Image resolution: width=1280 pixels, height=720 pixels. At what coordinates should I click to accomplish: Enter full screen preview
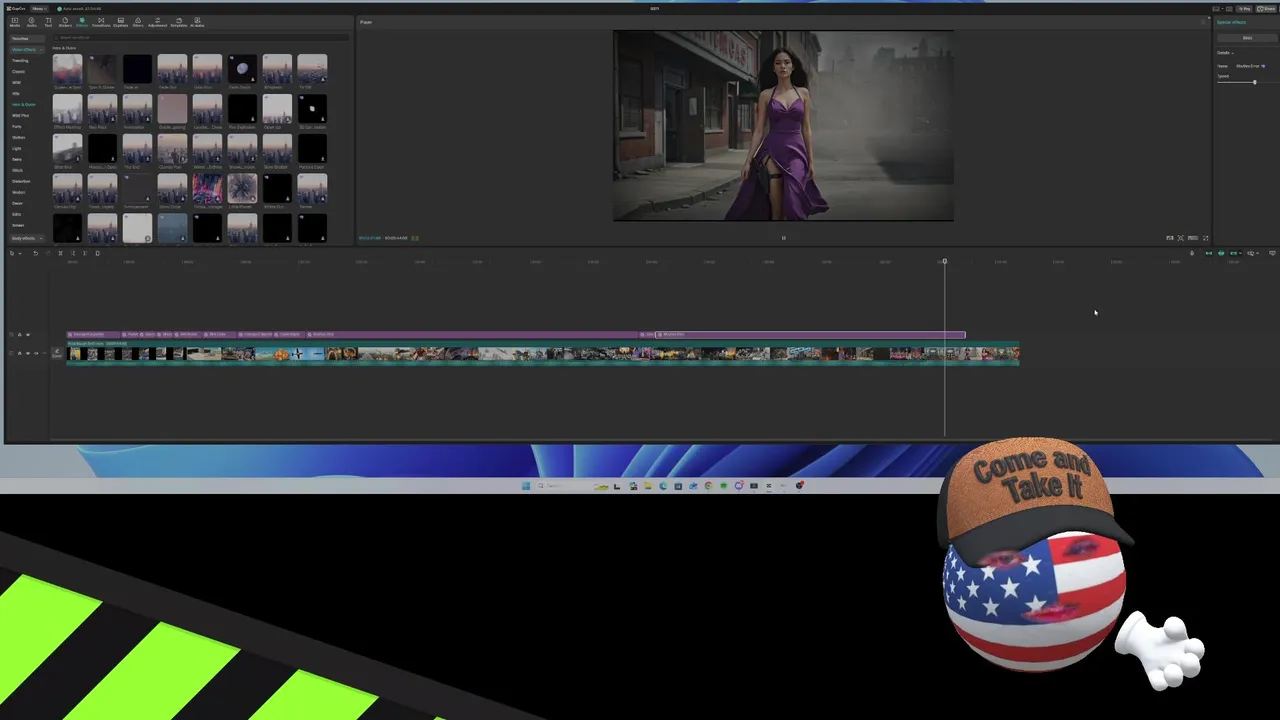(1205, 238)
